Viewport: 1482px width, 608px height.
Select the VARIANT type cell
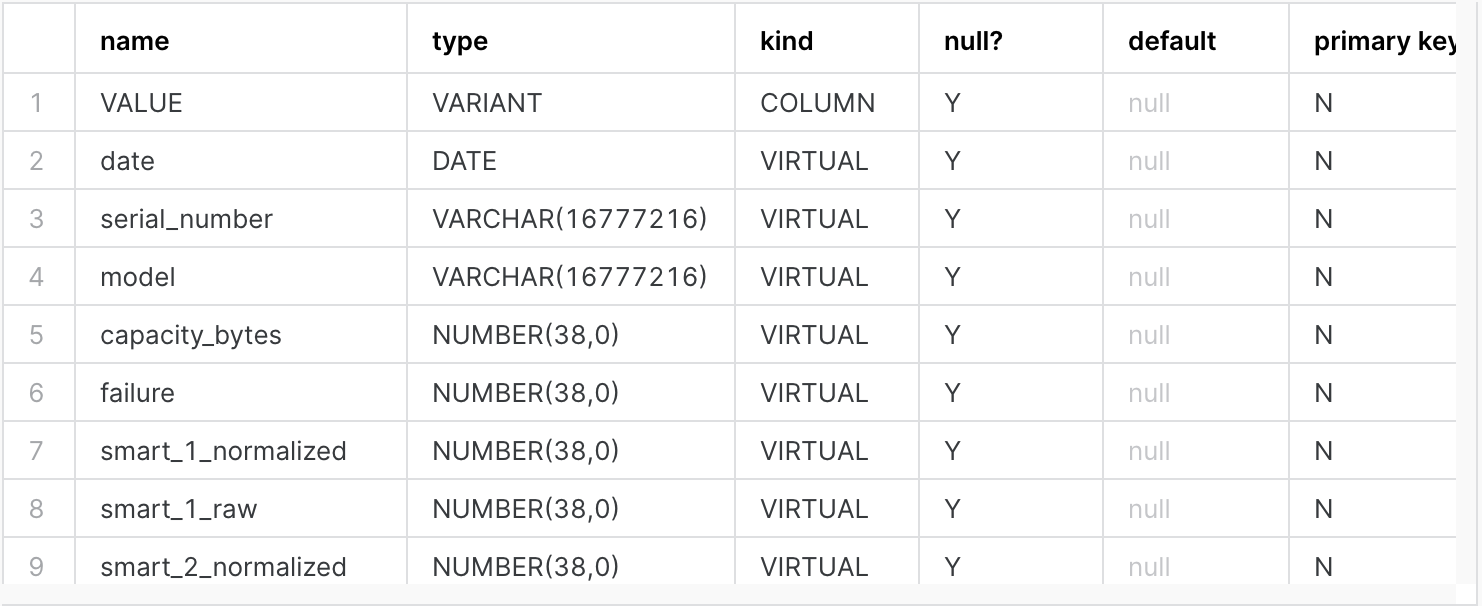[570, 103]
